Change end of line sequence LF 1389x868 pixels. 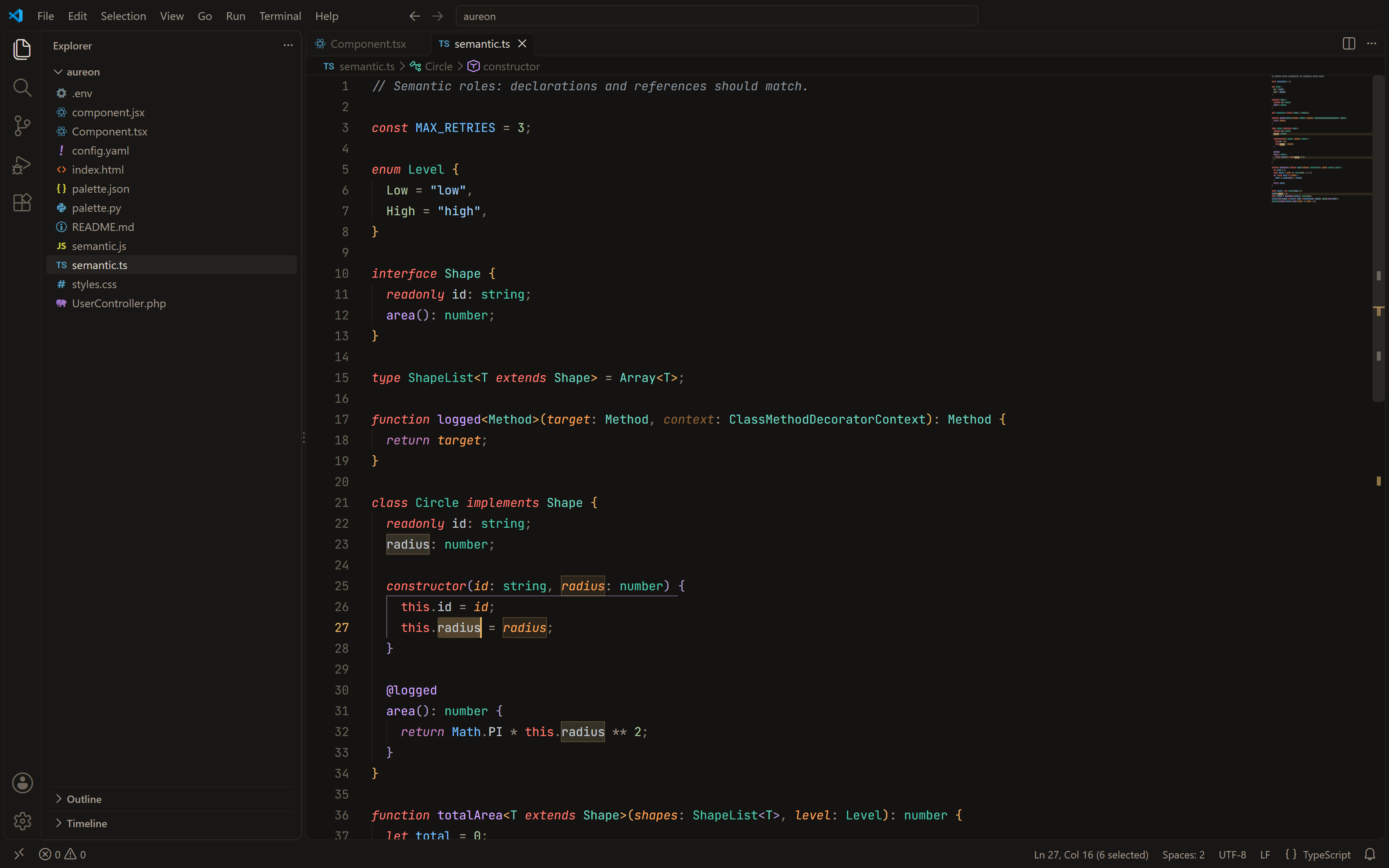[x=1265, y=854]
